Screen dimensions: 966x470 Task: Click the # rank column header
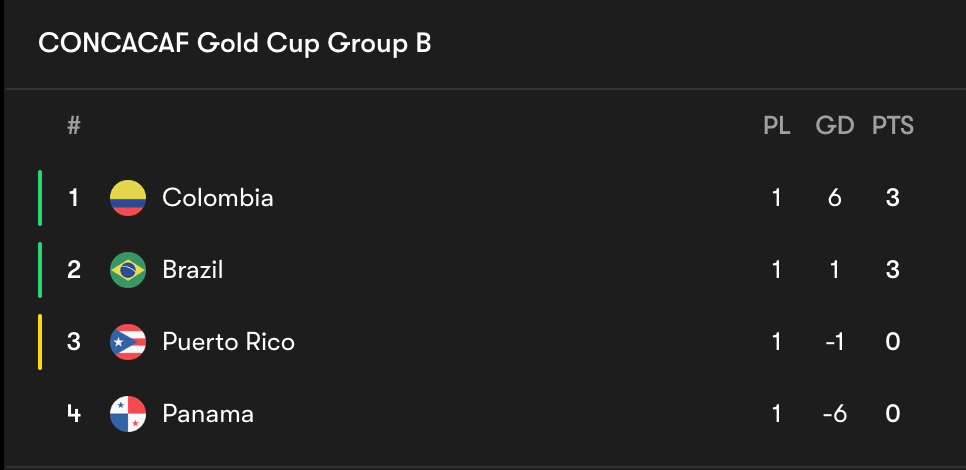(x=74, y=126)
